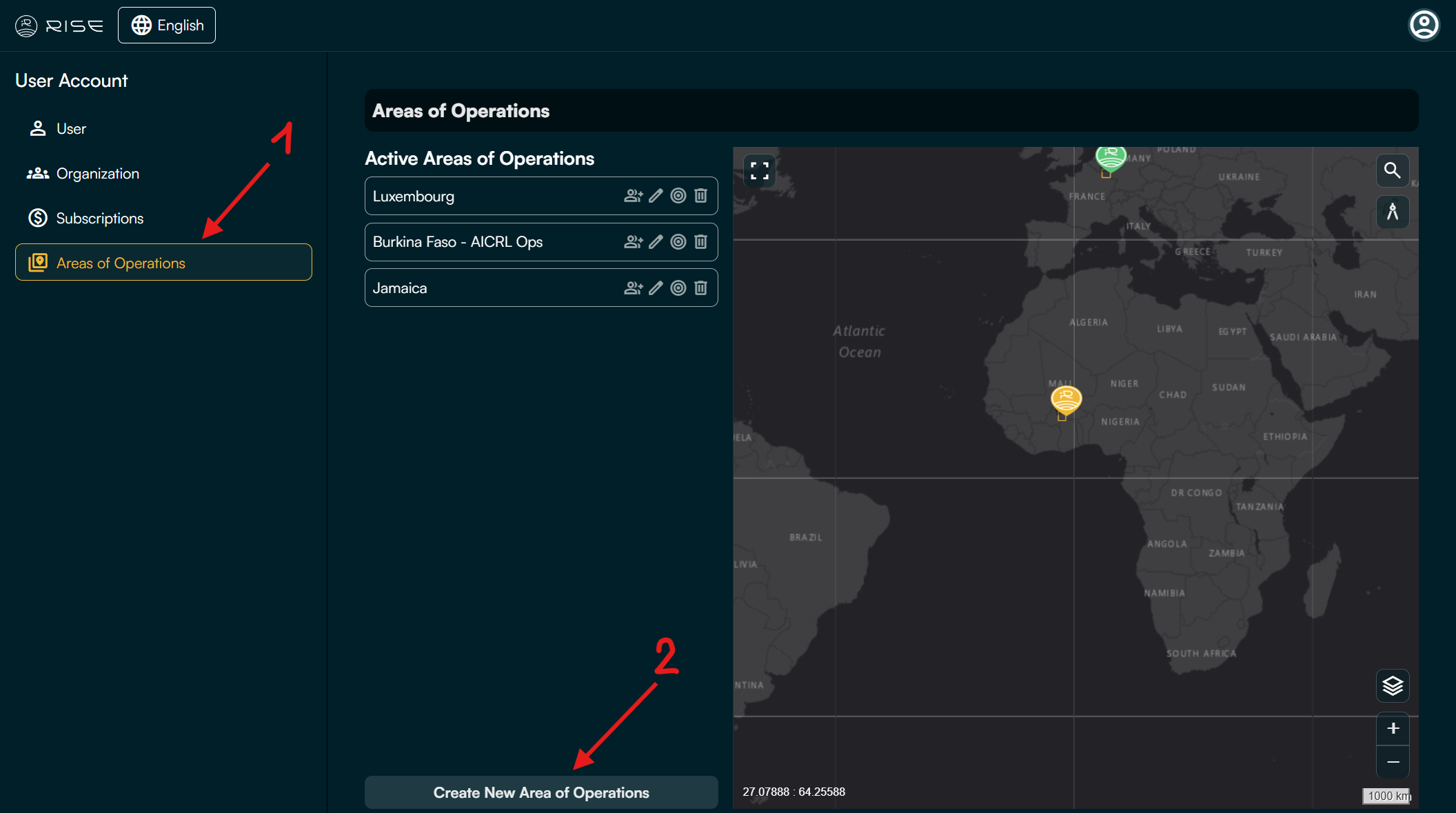Viewport: 1456px width, 813px height.
Task: Select Areas of Operations in the sidebar
Action: click(x=163, y=262)
